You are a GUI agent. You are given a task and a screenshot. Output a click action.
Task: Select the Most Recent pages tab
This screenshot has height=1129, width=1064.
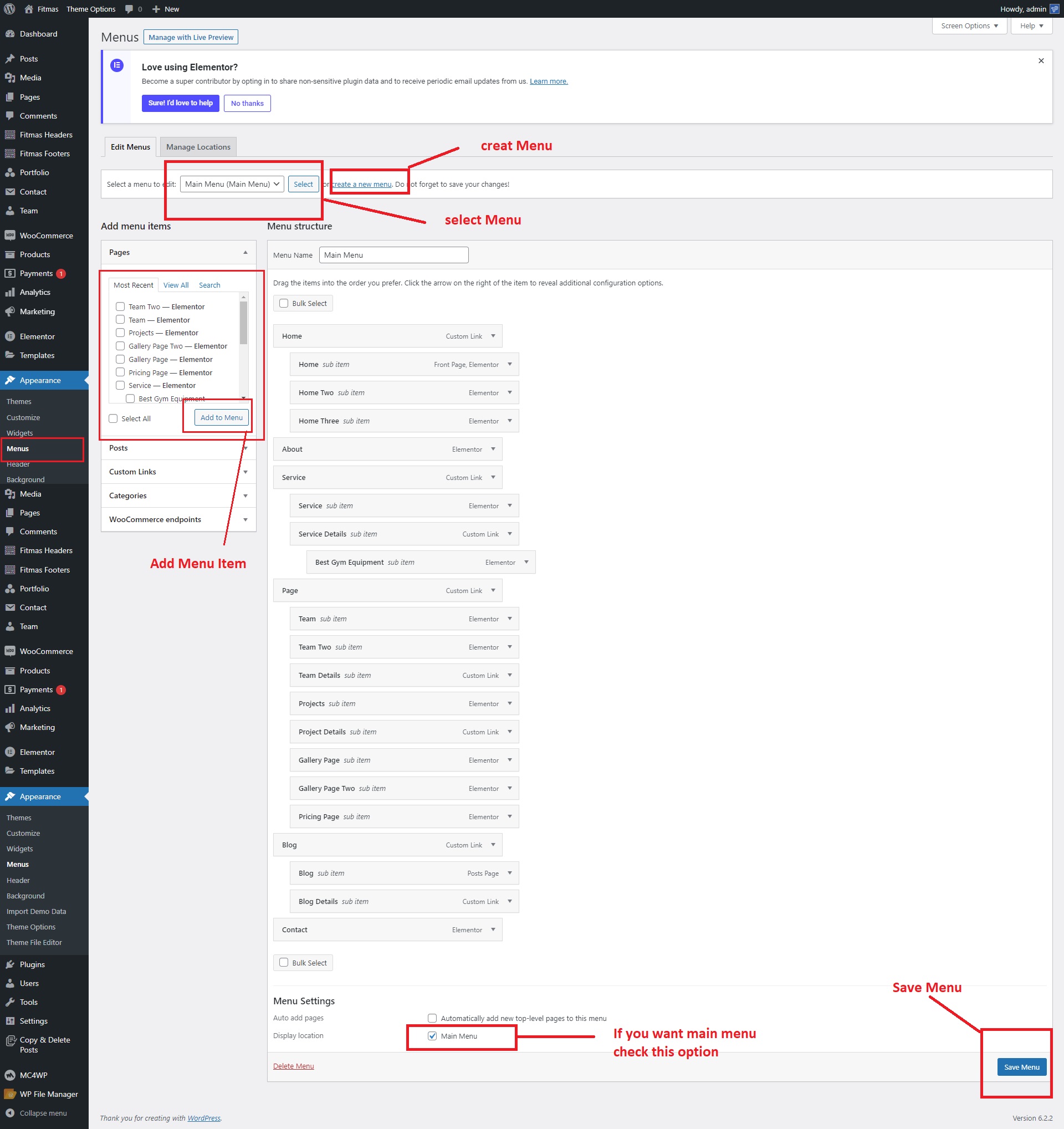pyautogui.click(x=134, y=285)
